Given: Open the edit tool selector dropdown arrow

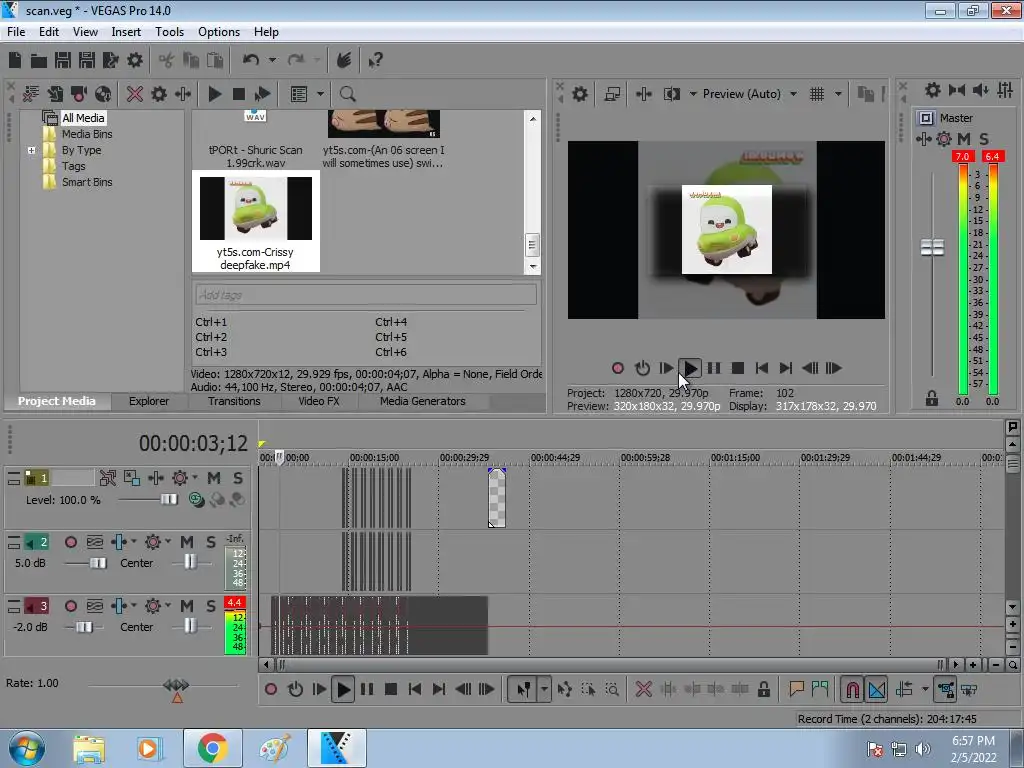Looking at the screenshot, I should click(544, 689).
